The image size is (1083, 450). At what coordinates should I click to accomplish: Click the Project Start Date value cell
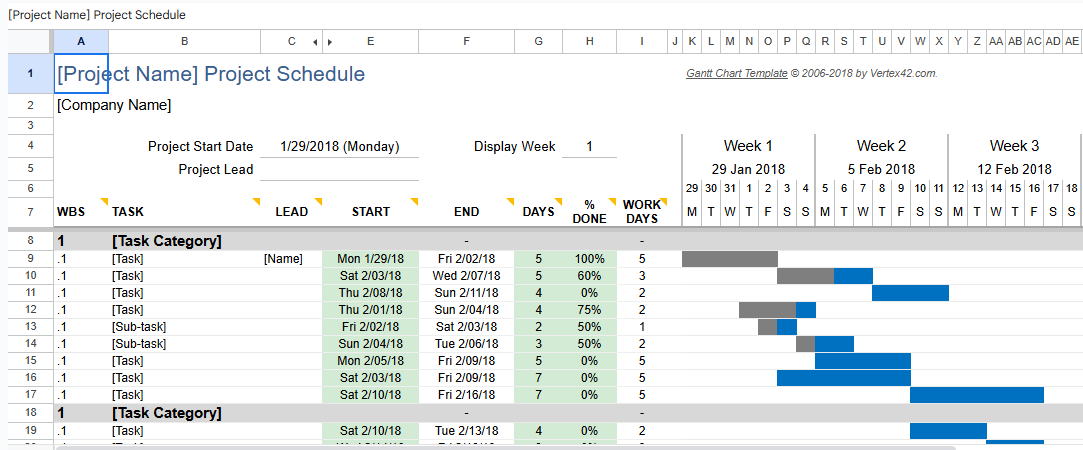340,147
